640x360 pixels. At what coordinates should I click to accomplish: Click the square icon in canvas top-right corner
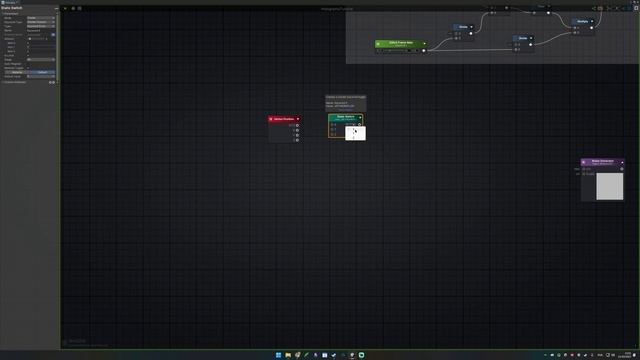click(x=636, y=8)
